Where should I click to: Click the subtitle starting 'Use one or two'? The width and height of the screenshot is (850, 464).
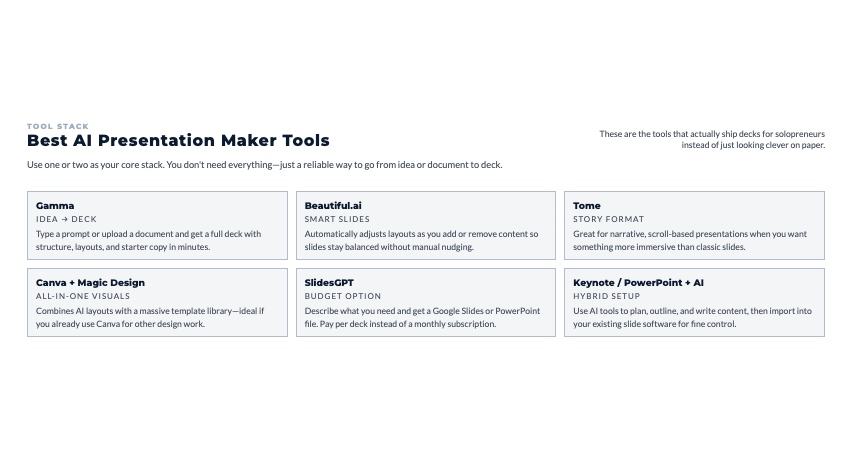coord(264,165)
